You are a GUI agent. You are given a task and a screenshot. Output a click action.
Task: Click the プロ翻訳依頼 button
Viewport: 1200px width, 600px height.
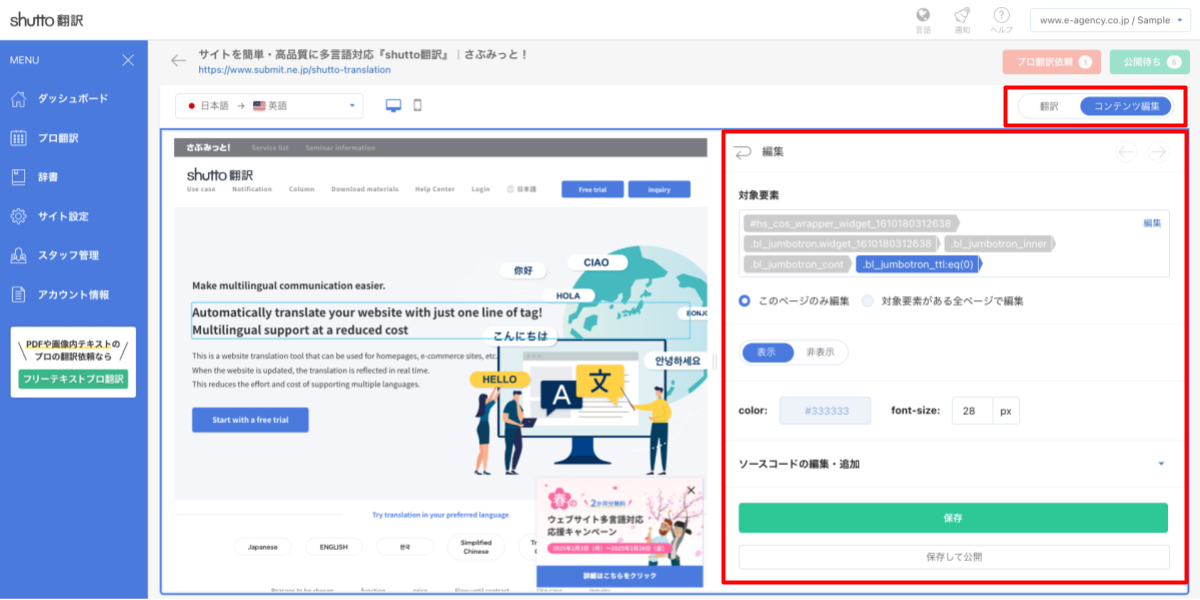click(1052, 62)
